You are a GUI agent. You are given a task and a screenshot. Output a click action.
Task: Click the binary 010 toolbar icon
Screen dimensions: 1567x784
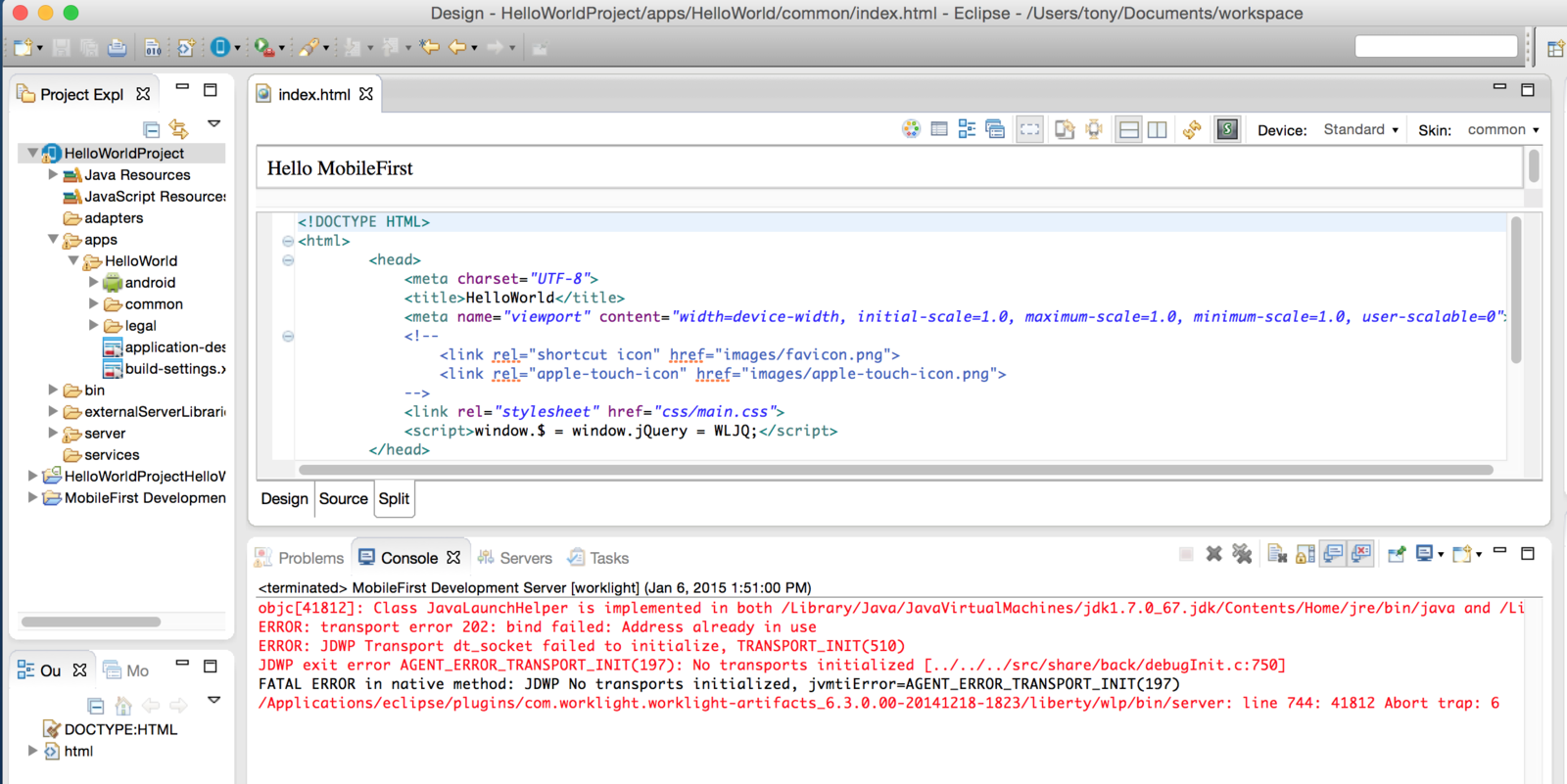pyautogui.click(x=153, y=47)
